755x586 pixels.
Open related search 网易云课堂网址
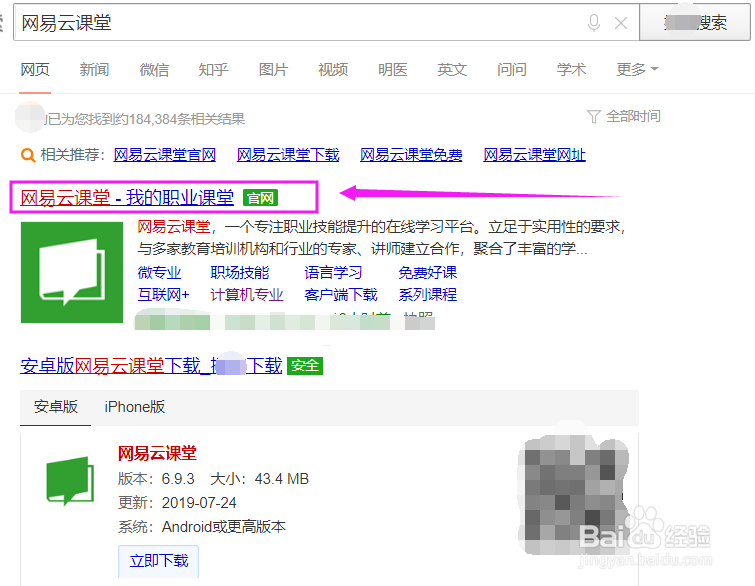(534, 155)
